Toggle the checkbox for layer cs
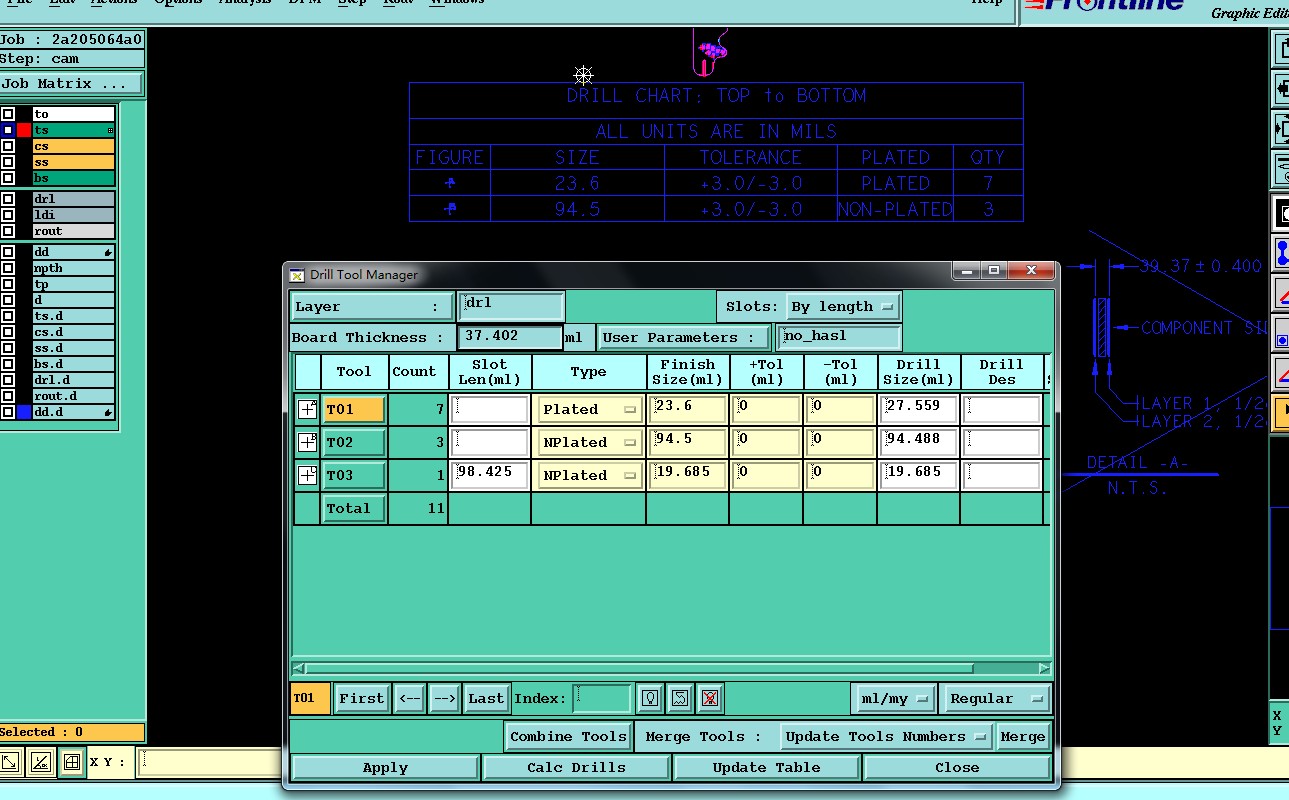This screenshot has height=800, width=1289. [8, 146]
